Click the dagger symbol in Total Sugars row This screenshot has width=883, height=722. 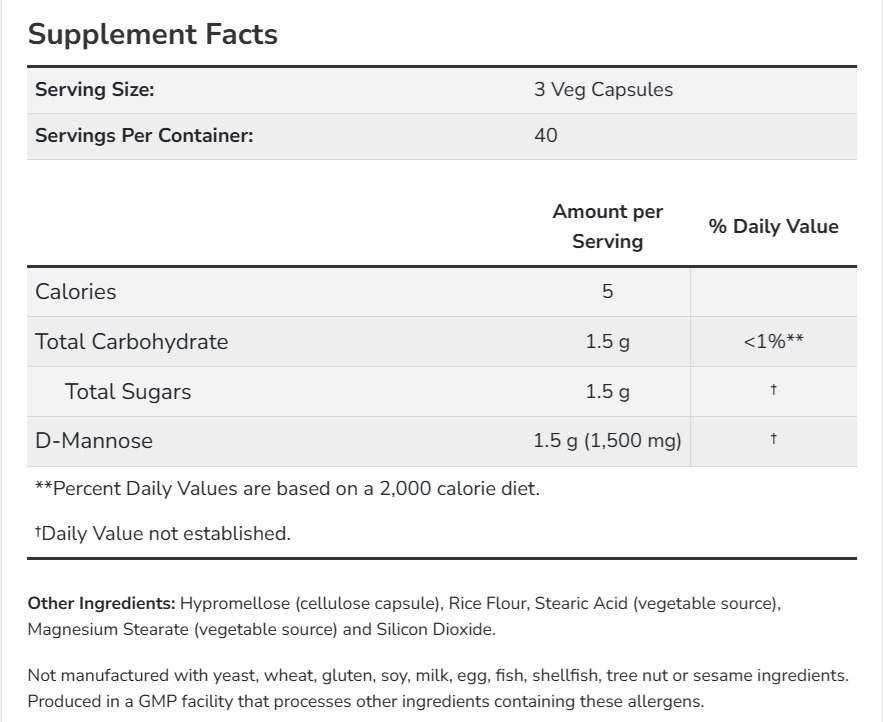[773, 390]
